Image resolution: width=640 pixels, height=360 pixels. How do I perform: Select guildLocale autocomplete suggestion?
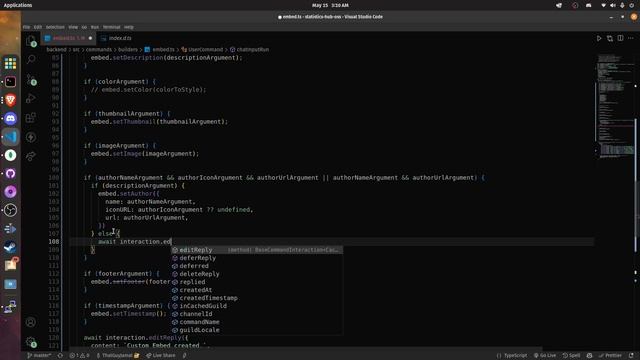coord(257,330)
